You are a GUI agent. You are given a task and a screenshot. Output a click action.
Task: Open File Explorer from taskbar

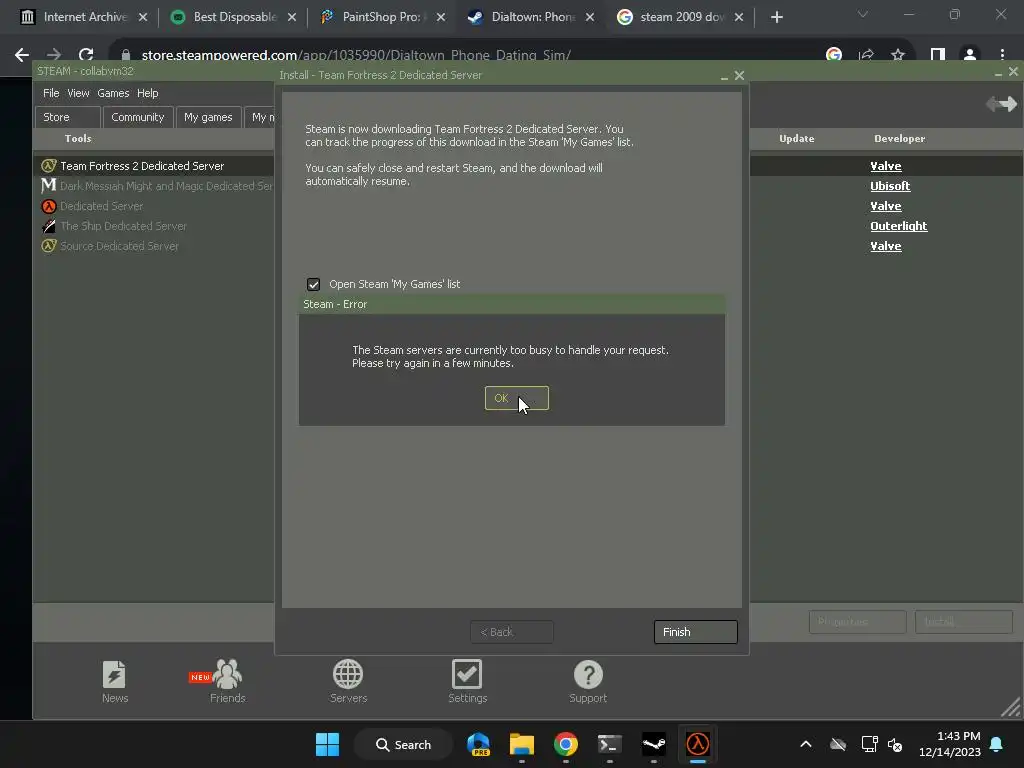(522, 744)
